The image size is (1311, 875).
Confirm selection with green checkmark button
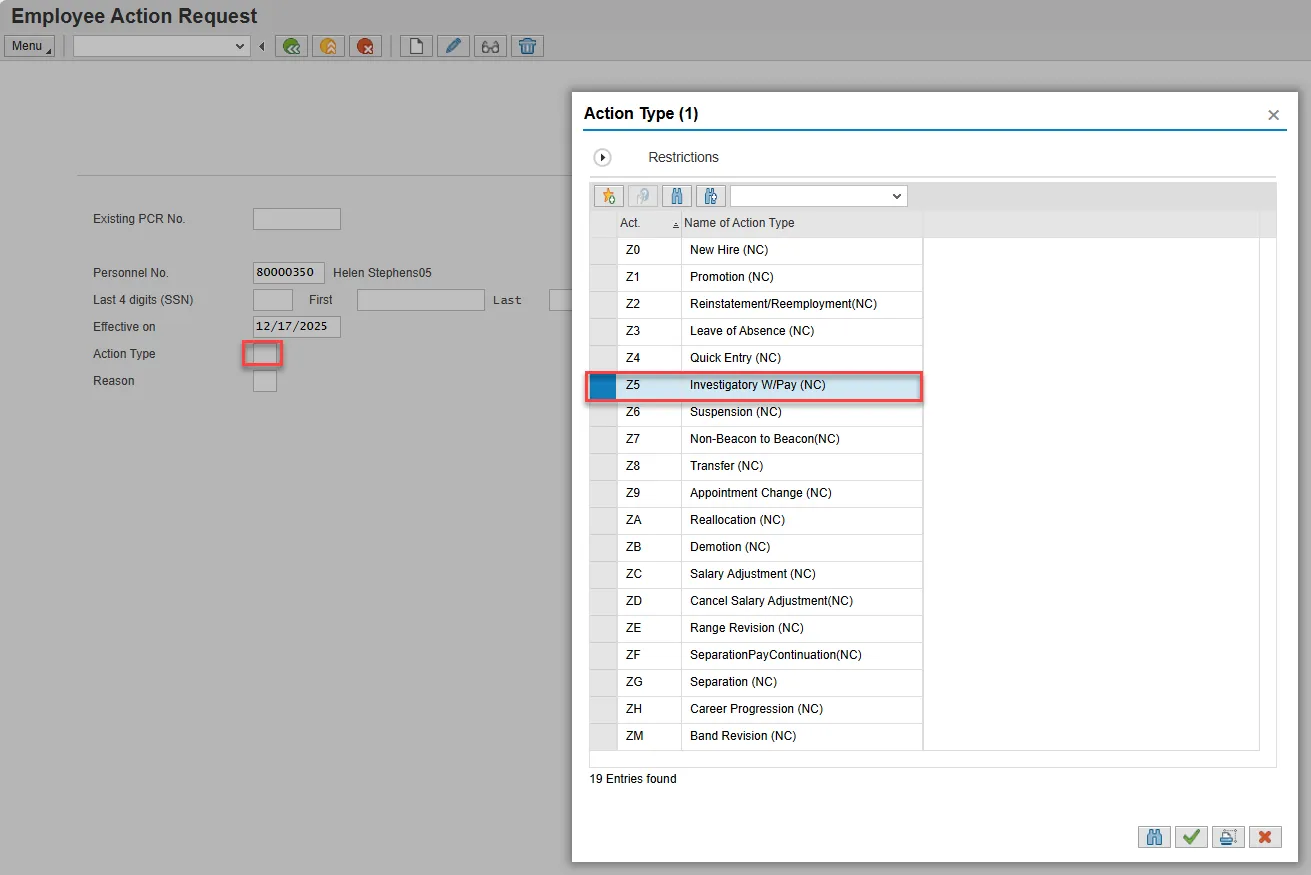click(x=1191, y=837)
